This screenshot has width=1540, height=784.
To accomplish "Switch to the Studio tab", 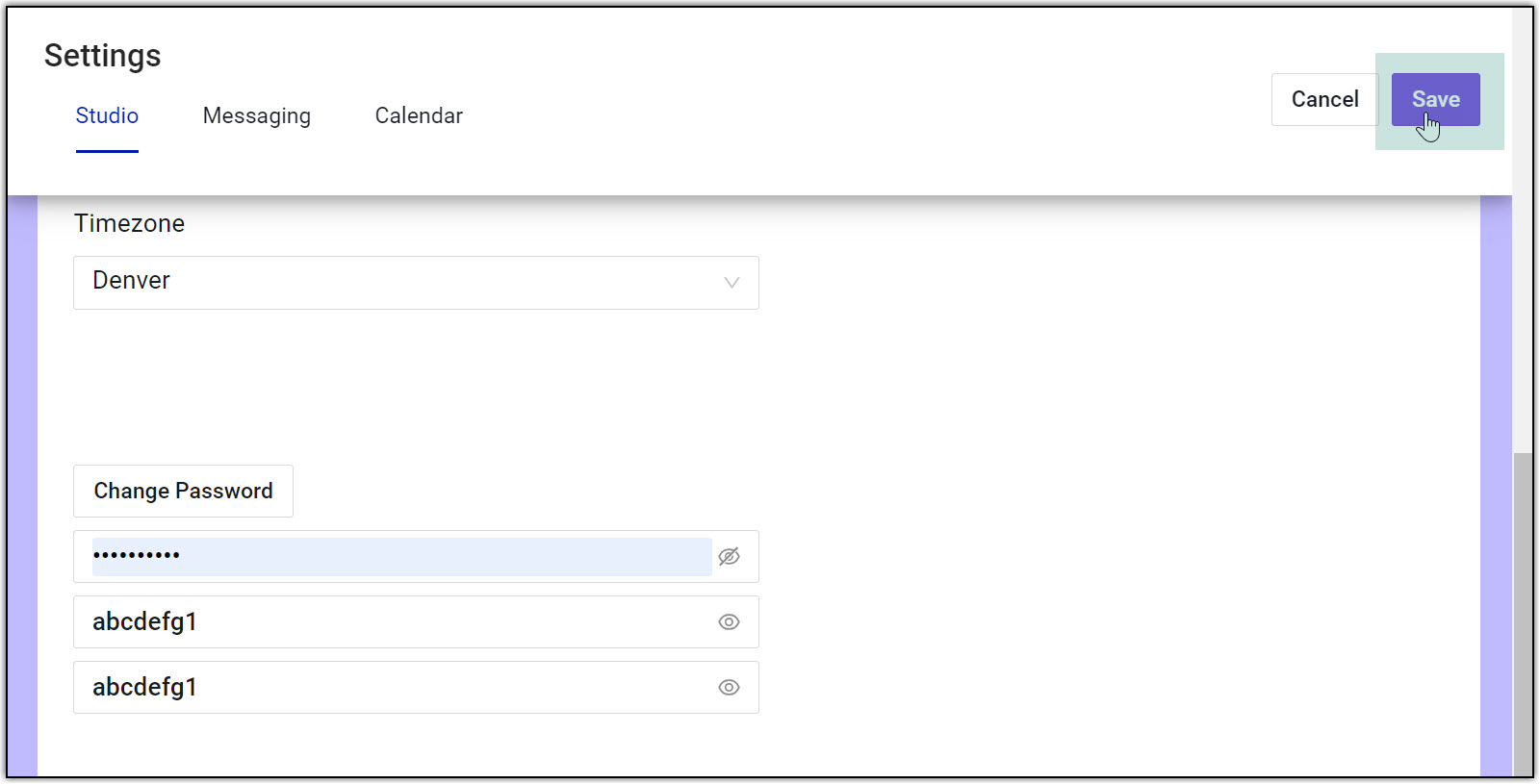I will tap(107, 116).
